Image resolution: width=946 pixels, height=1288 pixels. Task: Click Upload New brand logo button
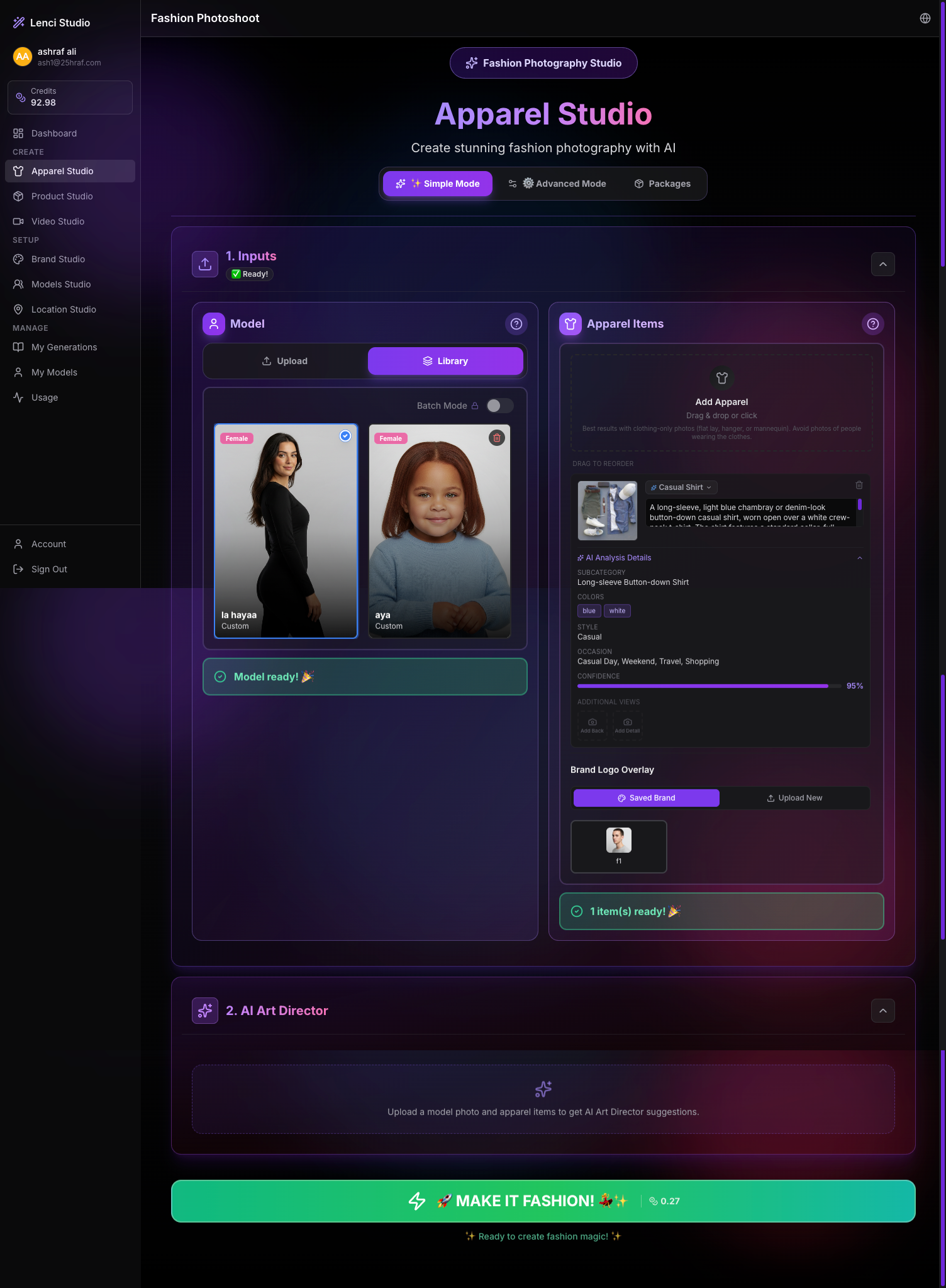pyautogui.click(x=794, y=798)
